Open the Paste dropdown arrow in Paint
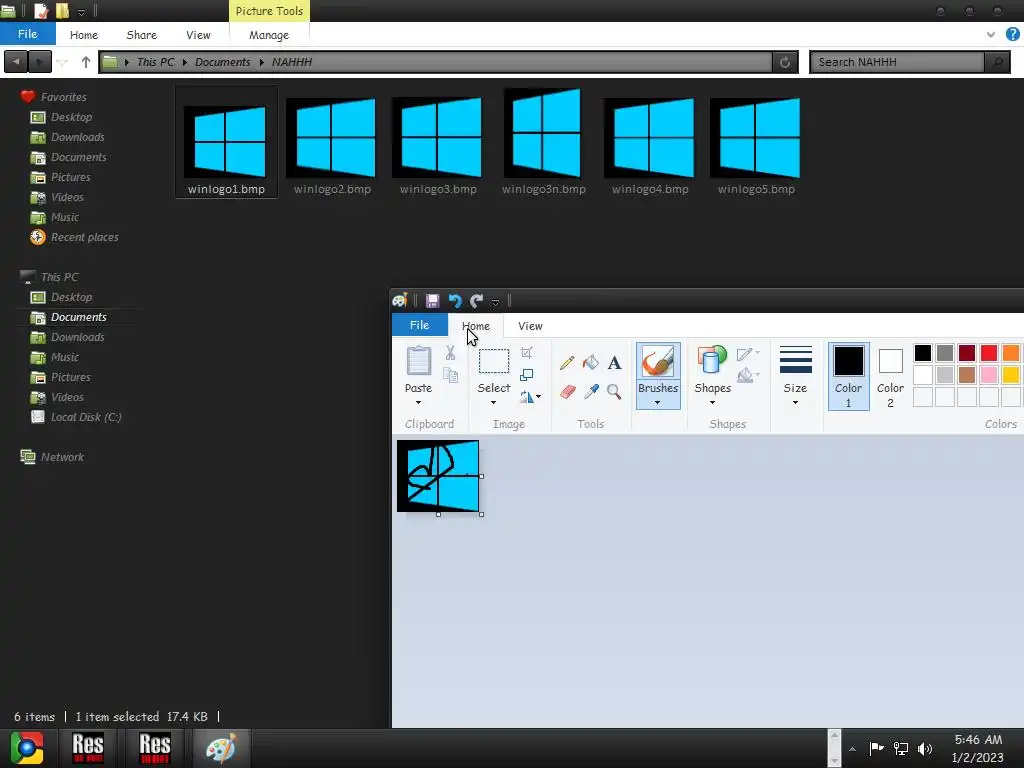The width and height of the screenshot is (1024, 768). pyautogui.click(x=418, y=402)
